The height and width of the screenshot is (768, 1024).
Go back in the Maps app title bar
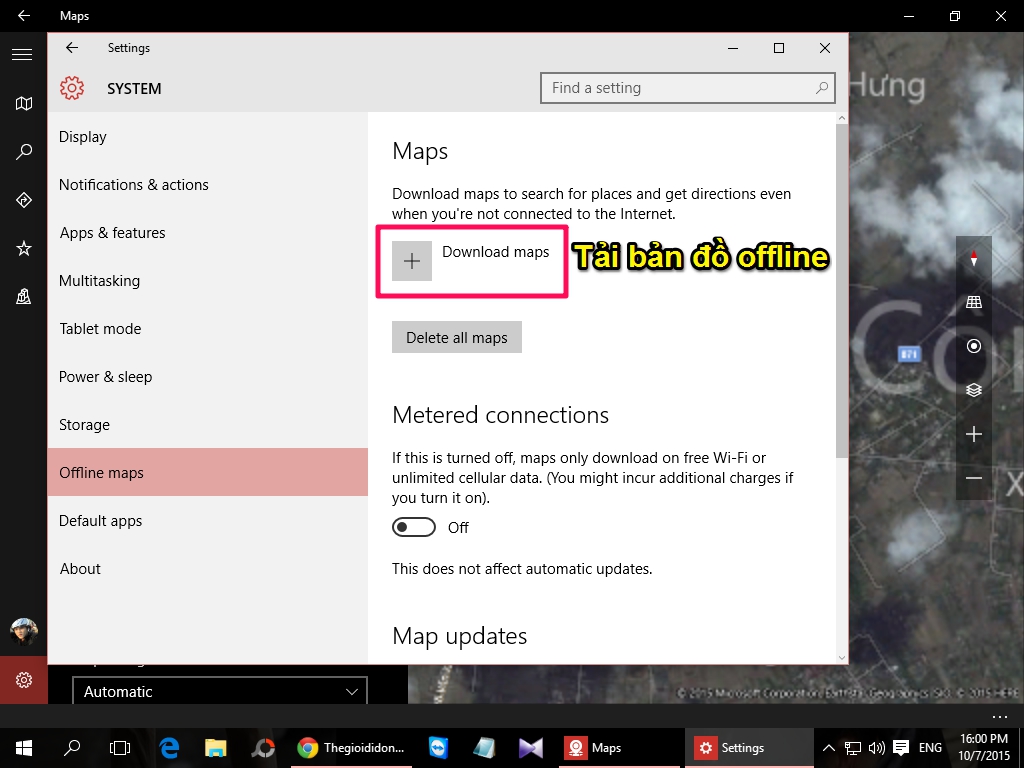click(24, 16)
